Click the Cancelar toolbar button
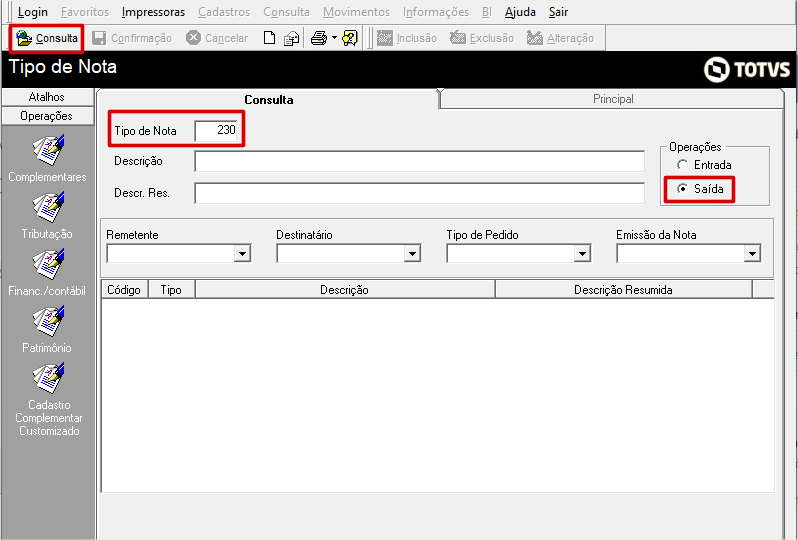This screenshot has height=540, width=798. point(217,38)
